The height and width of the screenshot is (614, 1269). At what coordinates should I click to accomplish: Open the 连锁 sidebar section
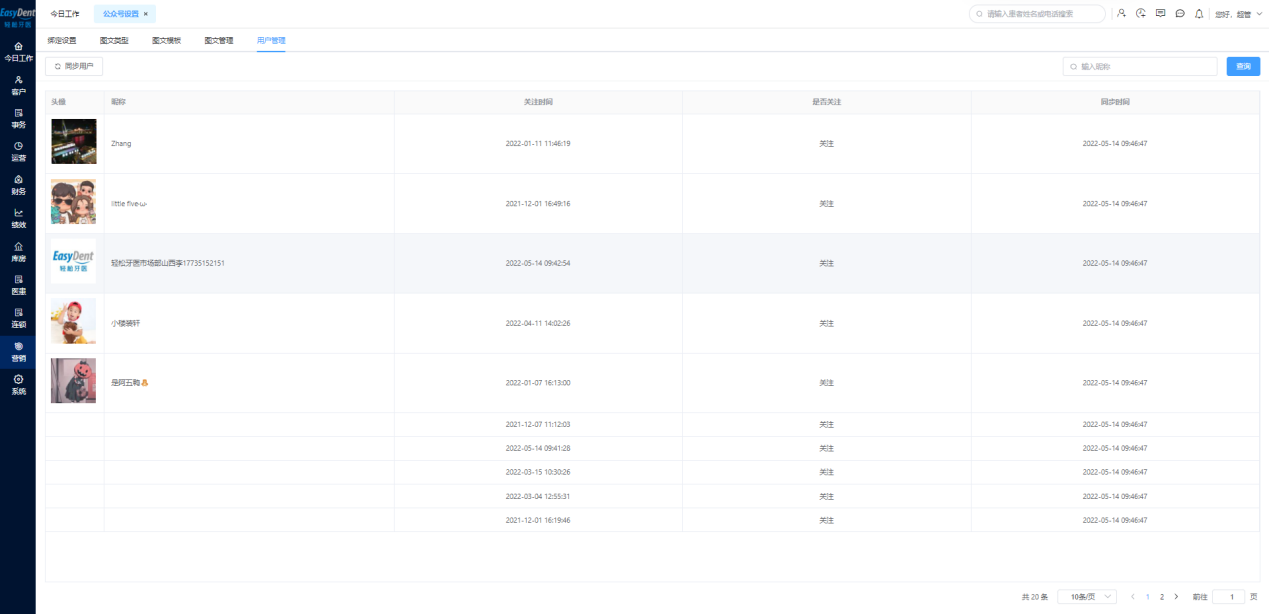(18, 318)
